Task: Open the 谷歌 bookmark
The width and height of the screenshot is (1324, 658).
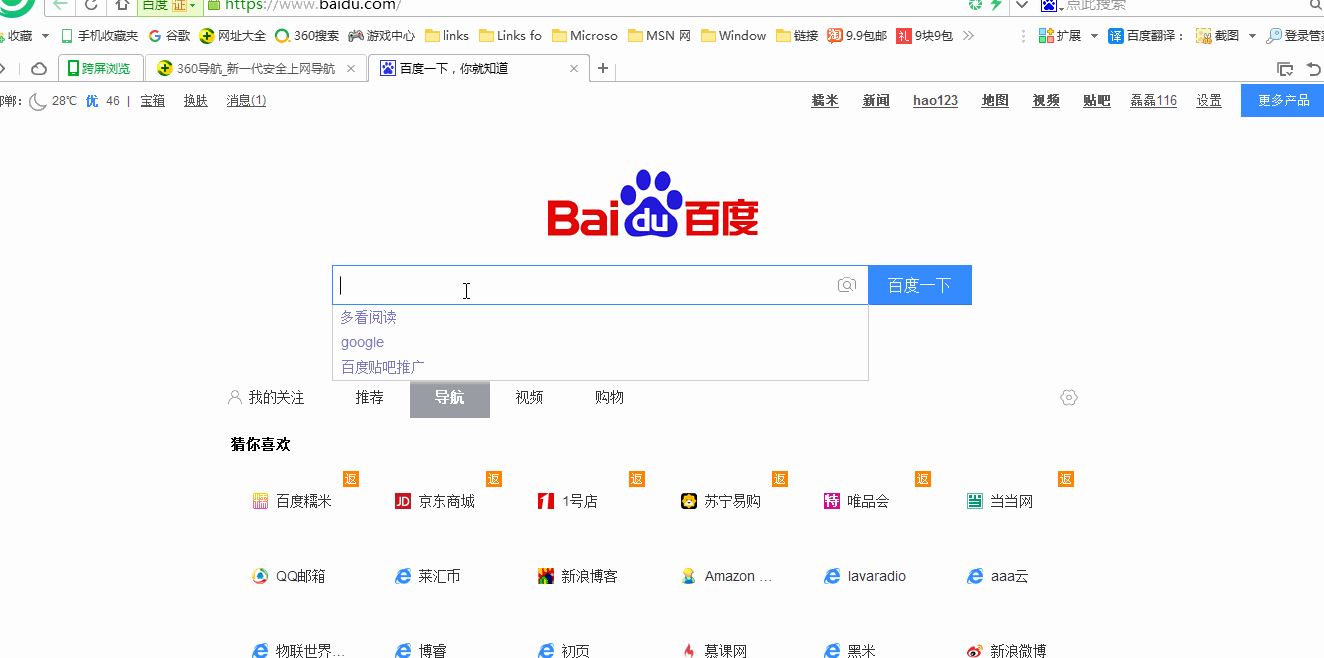Action: [x=169, y=36]
